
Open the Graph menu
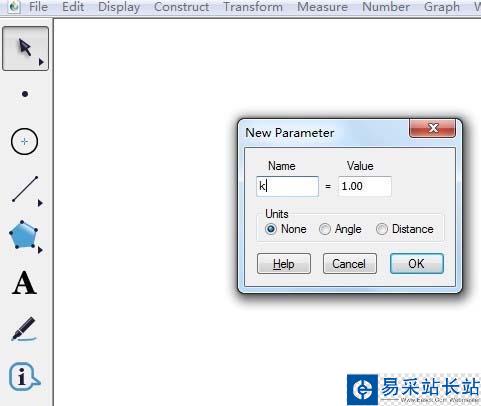point(442,7)
